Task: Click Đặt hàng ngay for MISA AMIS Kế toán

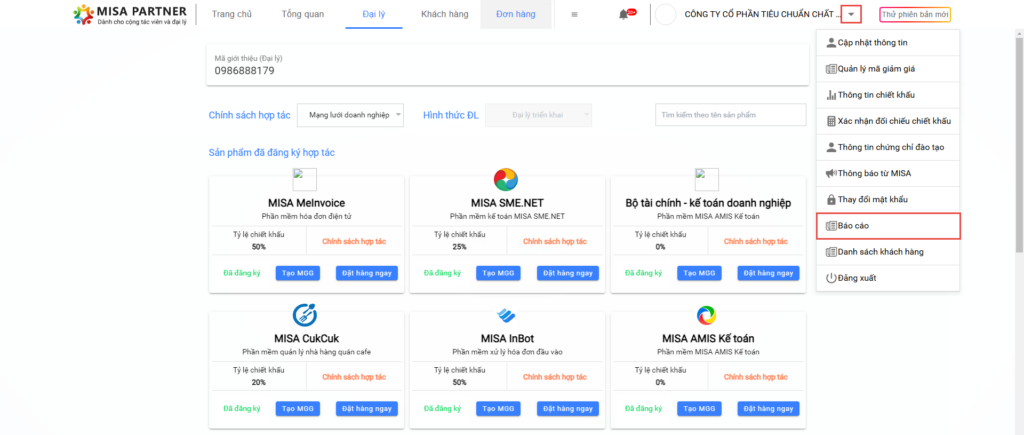Action: [769, 409]
